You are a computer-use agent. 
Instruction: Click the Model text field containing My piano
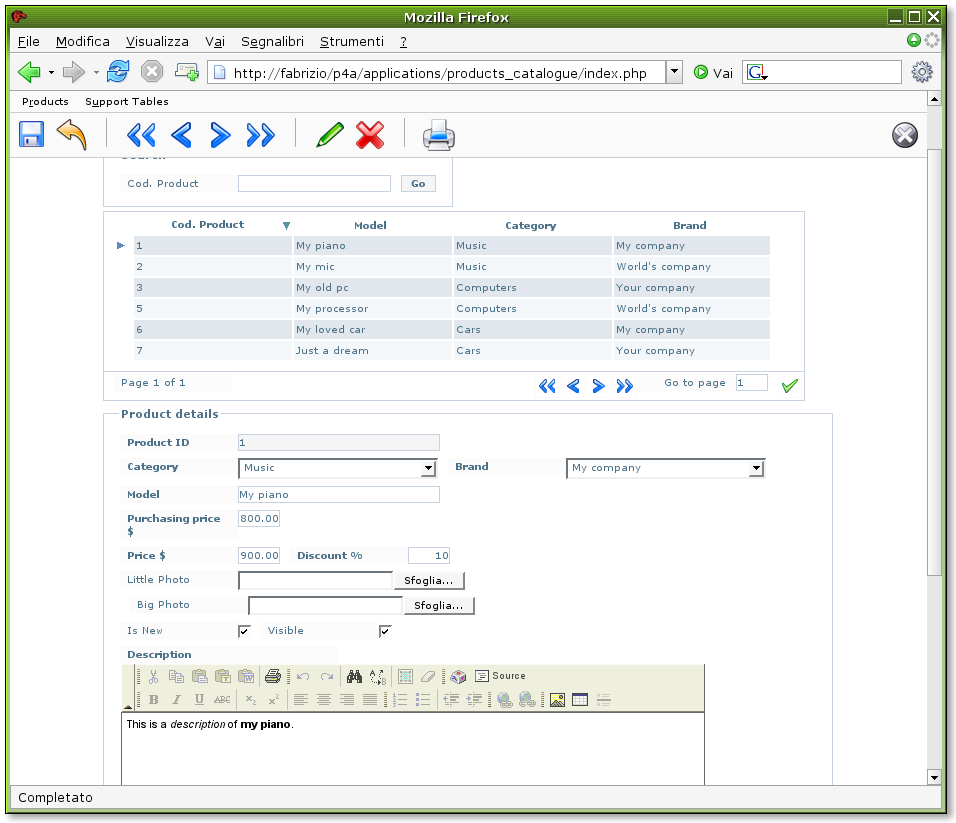339,495
